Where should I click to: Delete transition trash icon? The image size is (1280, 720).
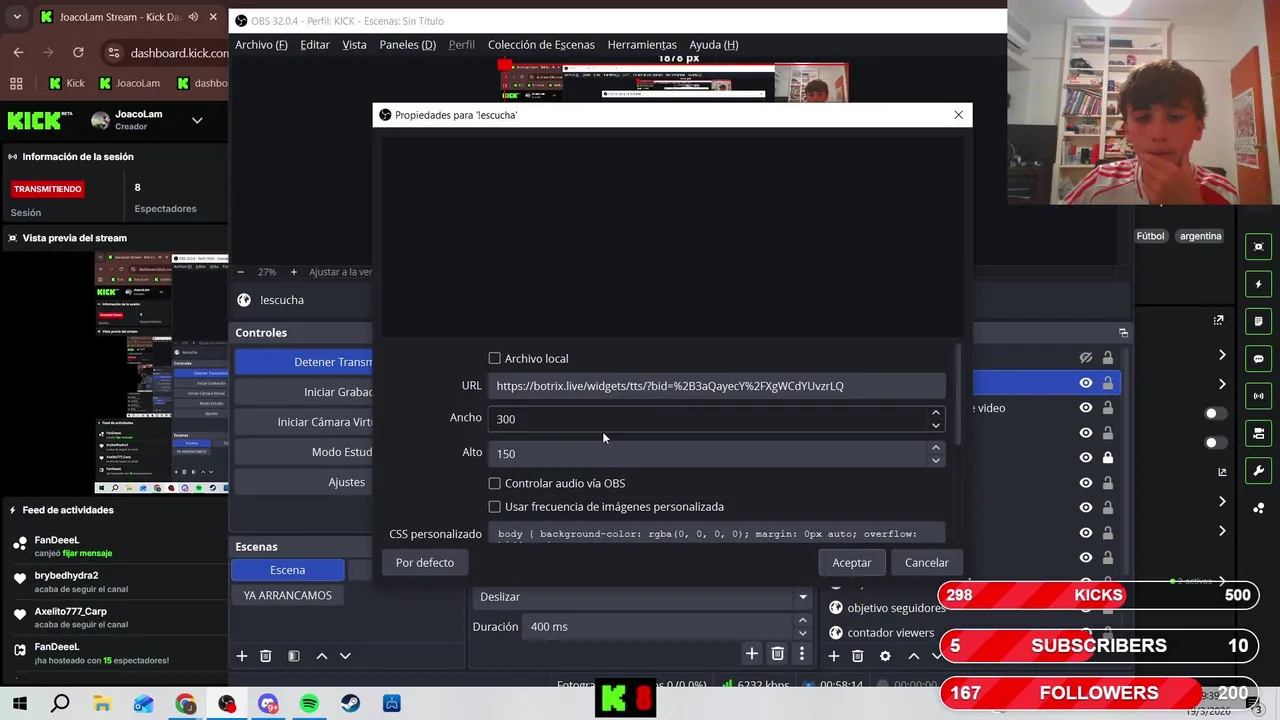coord(777,654)
